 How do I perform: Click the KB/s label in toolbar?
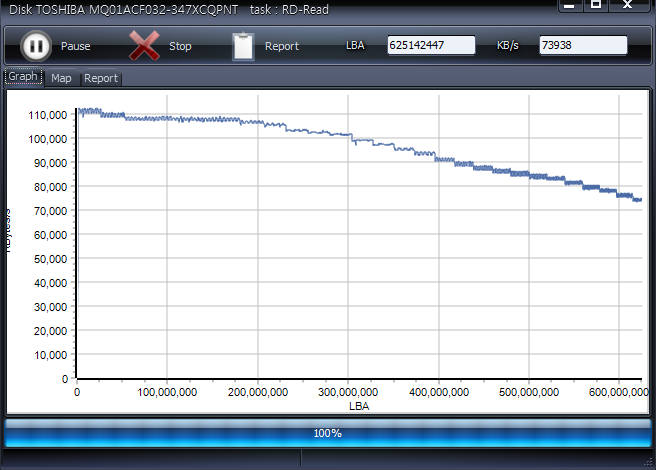(507, 45)
